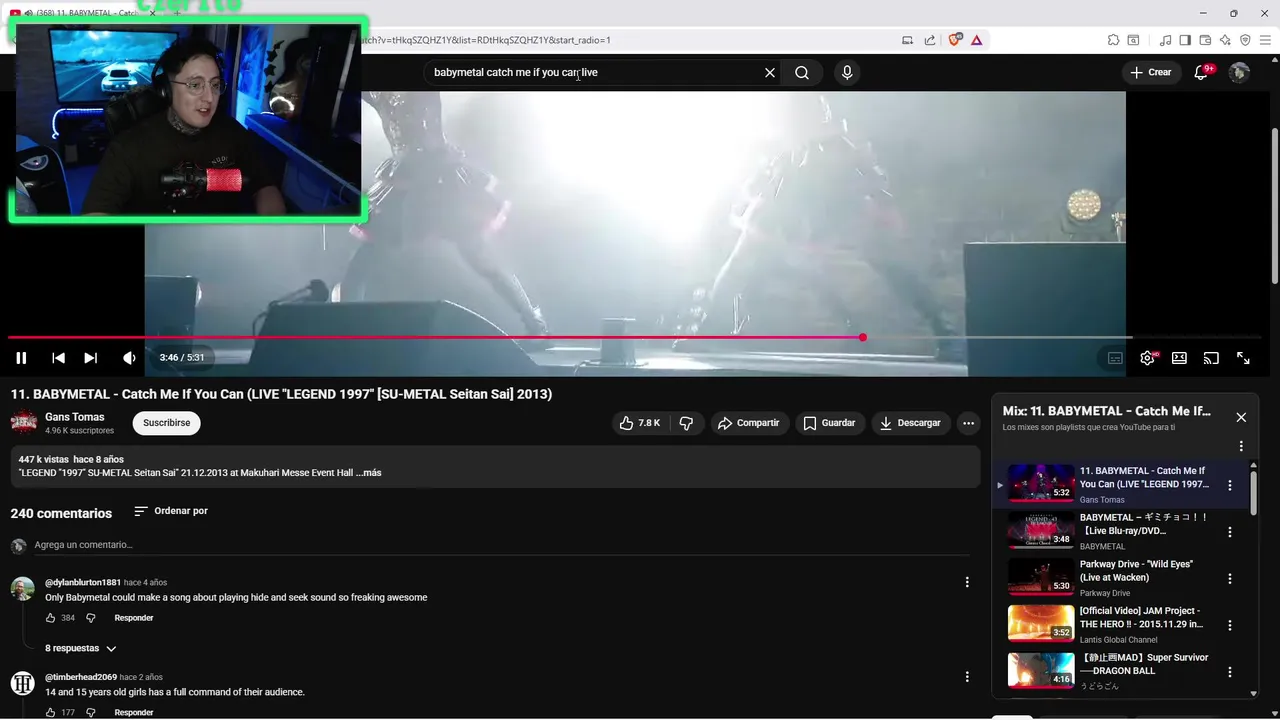Open the Brave Rewards triangle icon
The image size is (1280, 720).
click(976, 40)
